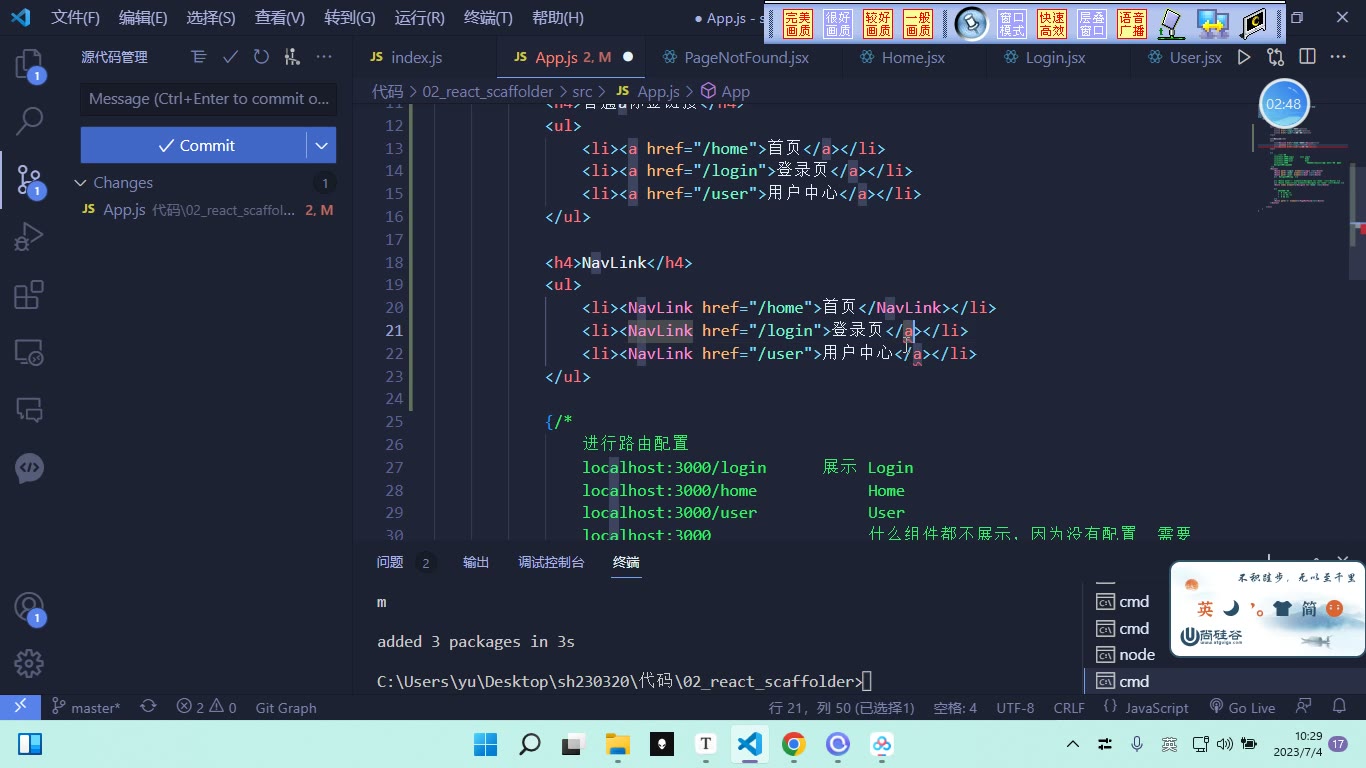Screen dimensions: 1366x768
Task: Open the Explorer view in activity bar
Action: click(29, 66)
